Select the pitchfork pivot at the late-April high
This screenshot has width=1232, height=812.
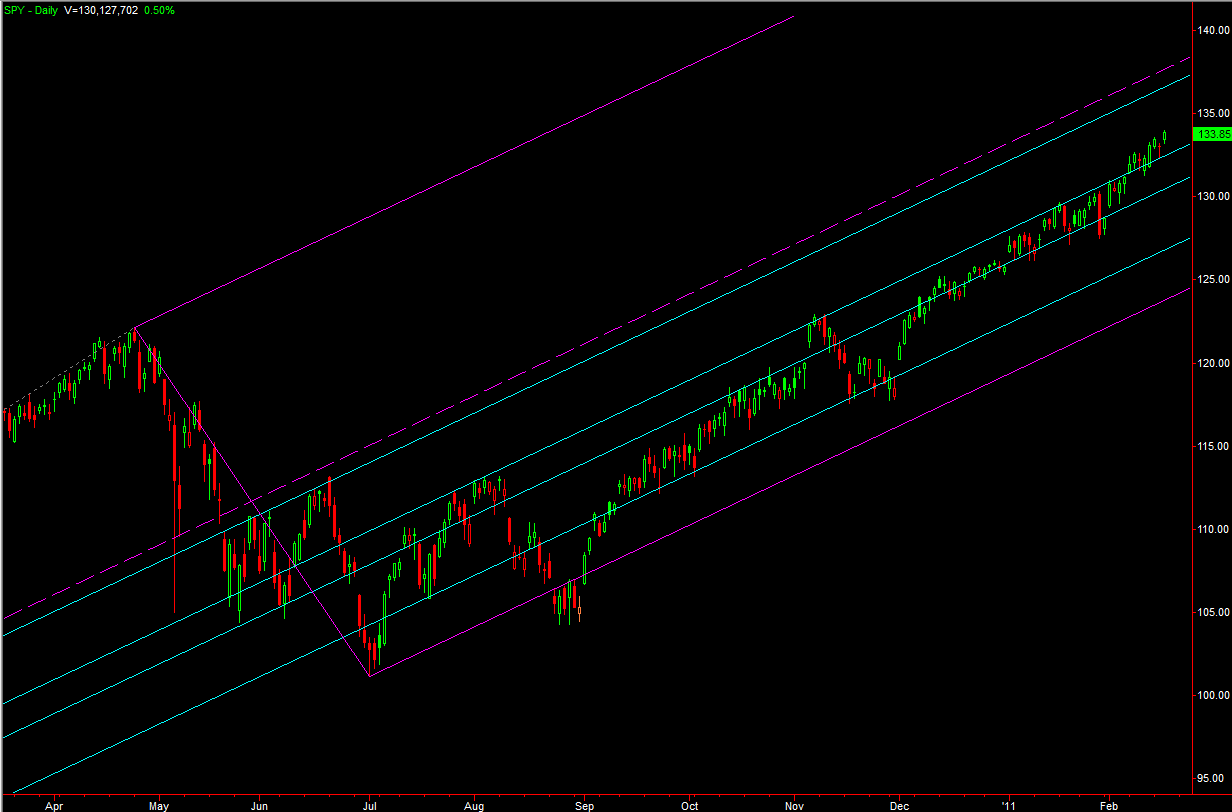click(x=136, y=326)
